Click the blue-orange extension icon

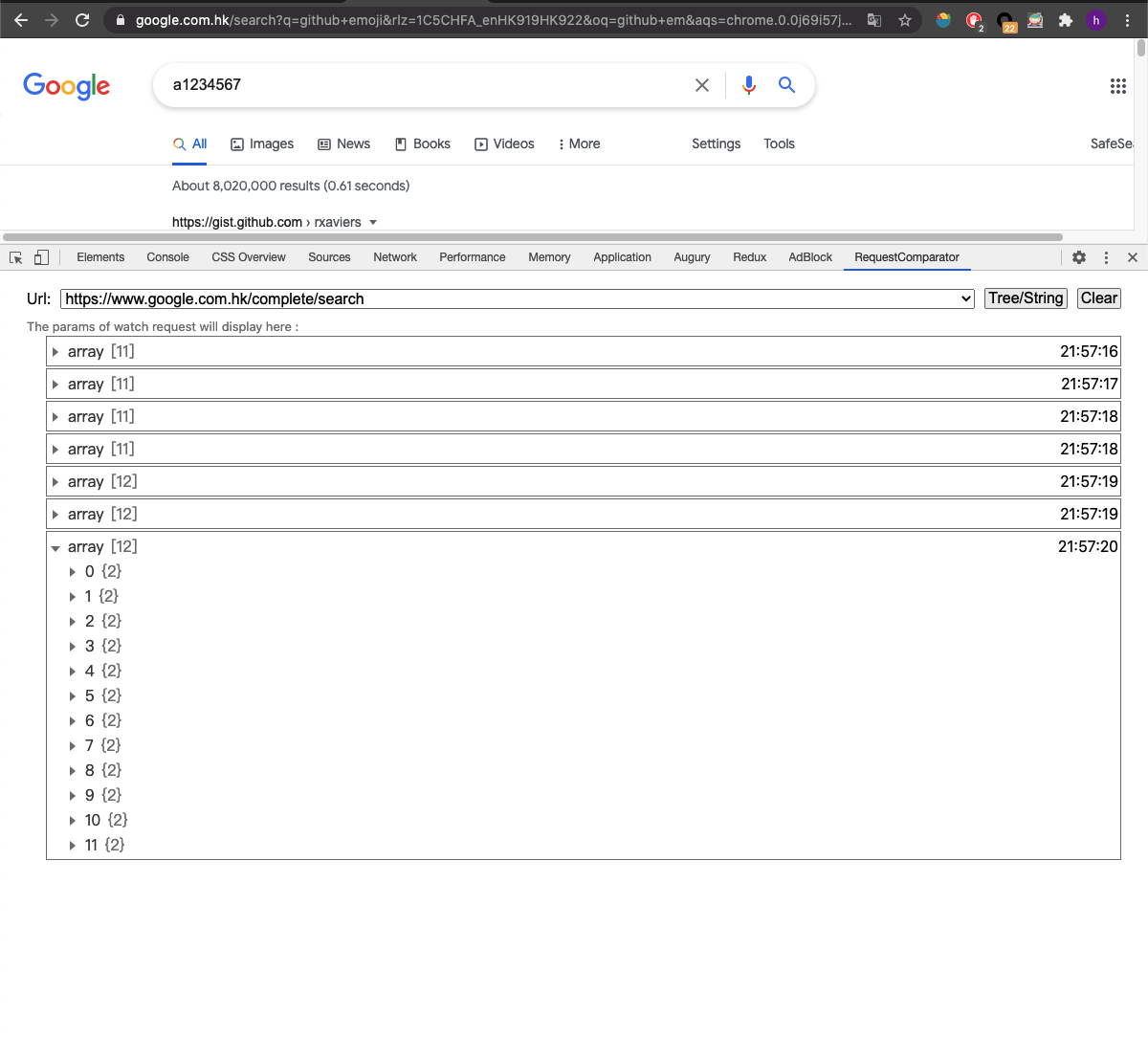(x=943, y=19)
